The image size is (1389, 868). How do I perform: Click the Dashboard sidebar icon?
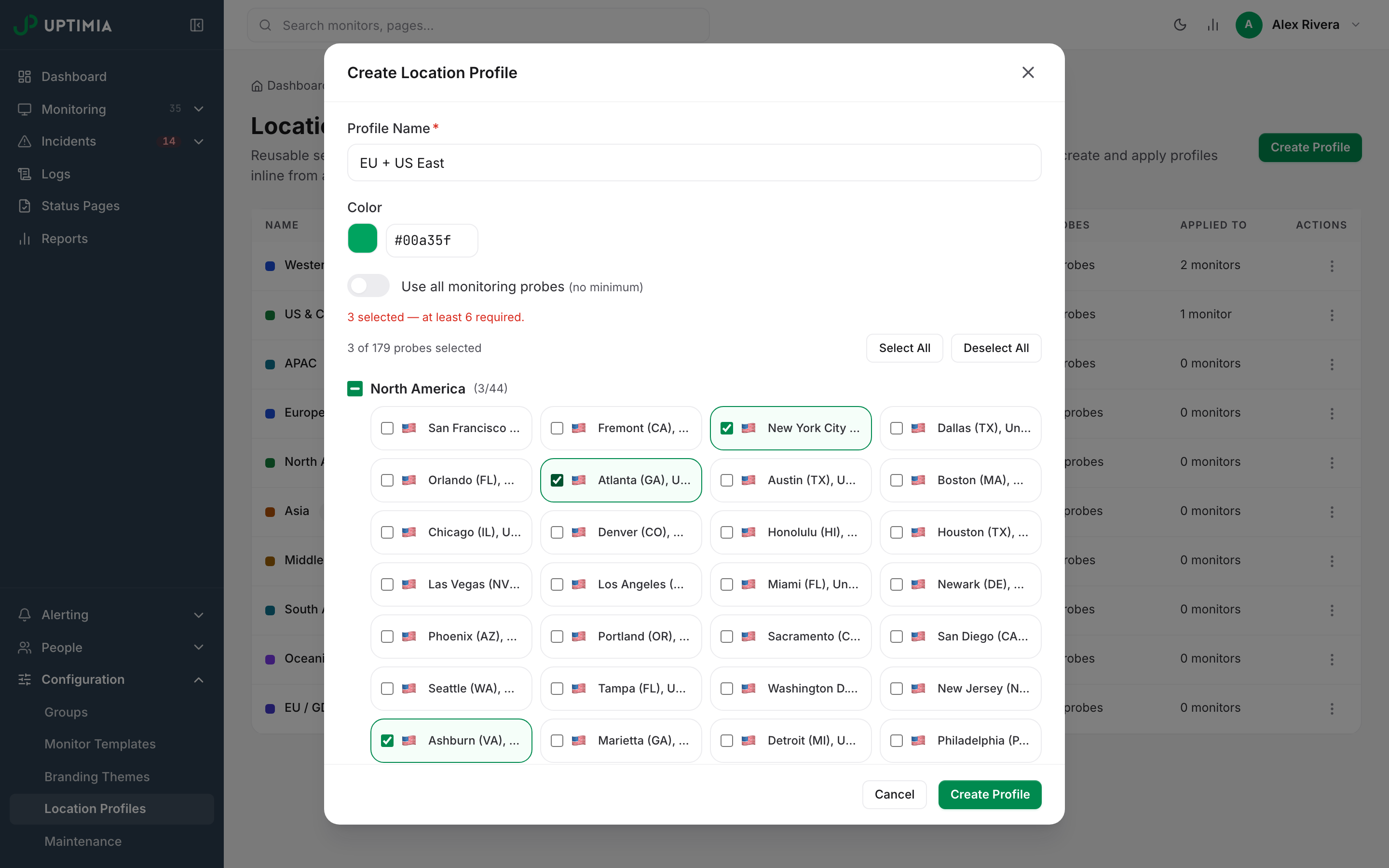click(x=24, y=76)
